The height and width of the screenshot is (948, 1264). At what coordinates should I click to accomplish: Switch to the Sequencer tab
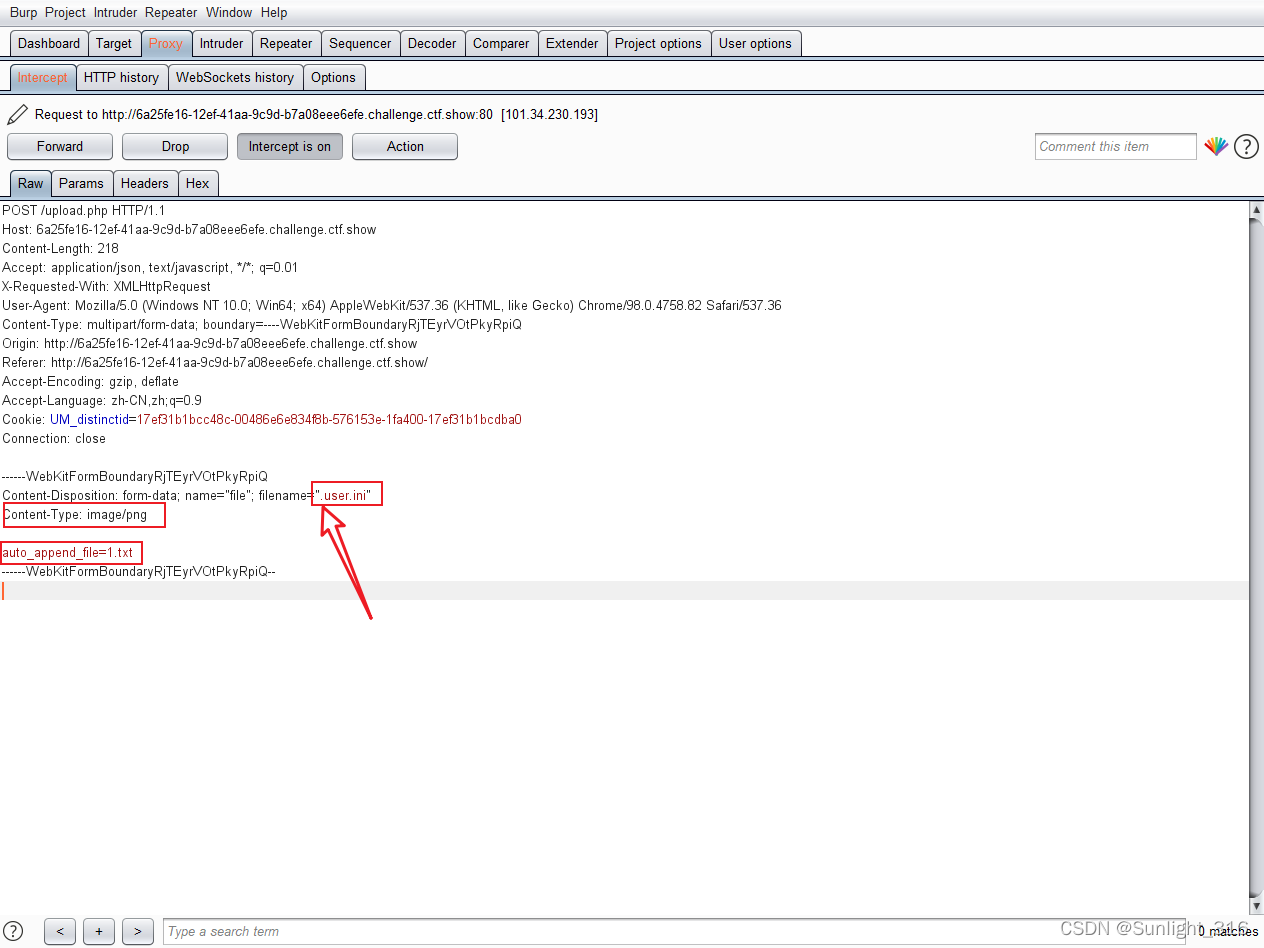coord(360,43)
